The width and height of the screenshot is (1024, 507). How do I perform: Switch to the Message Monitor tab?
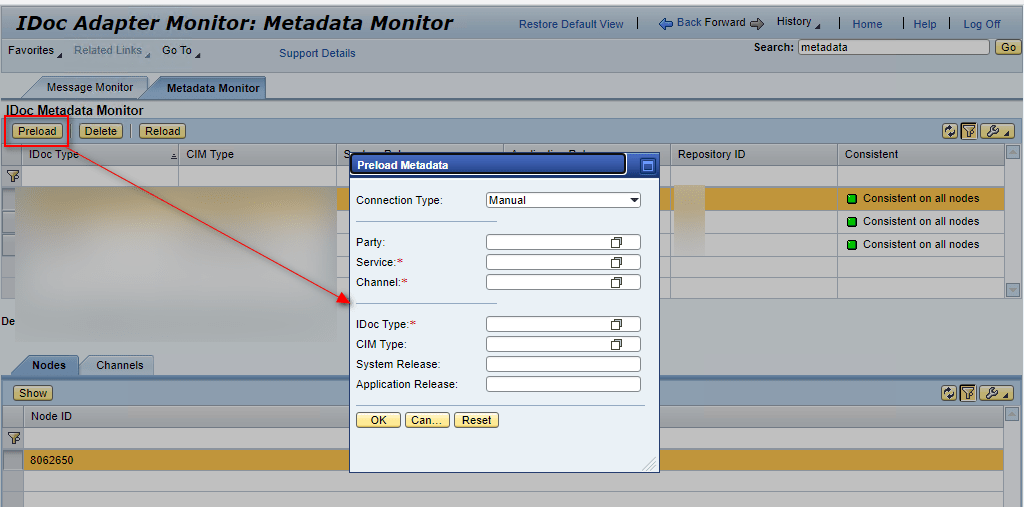point(89,88)
